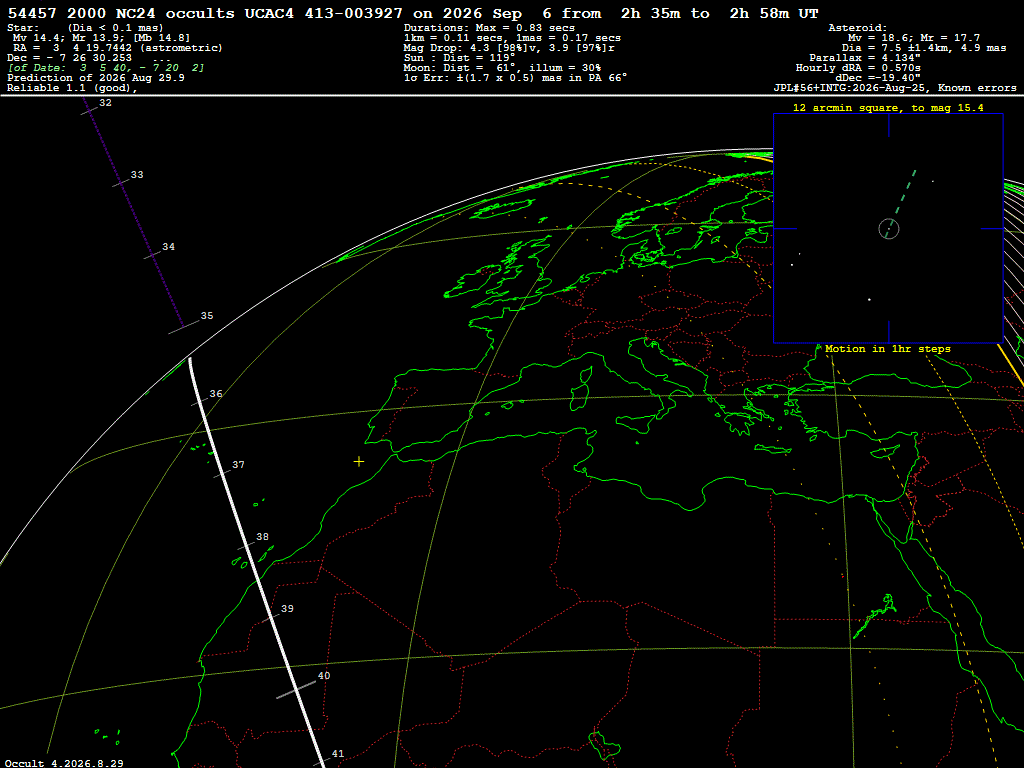Click the 'JPL#56+INTG:2026-Aug-25' orbit source text

(x=854, y=88)
